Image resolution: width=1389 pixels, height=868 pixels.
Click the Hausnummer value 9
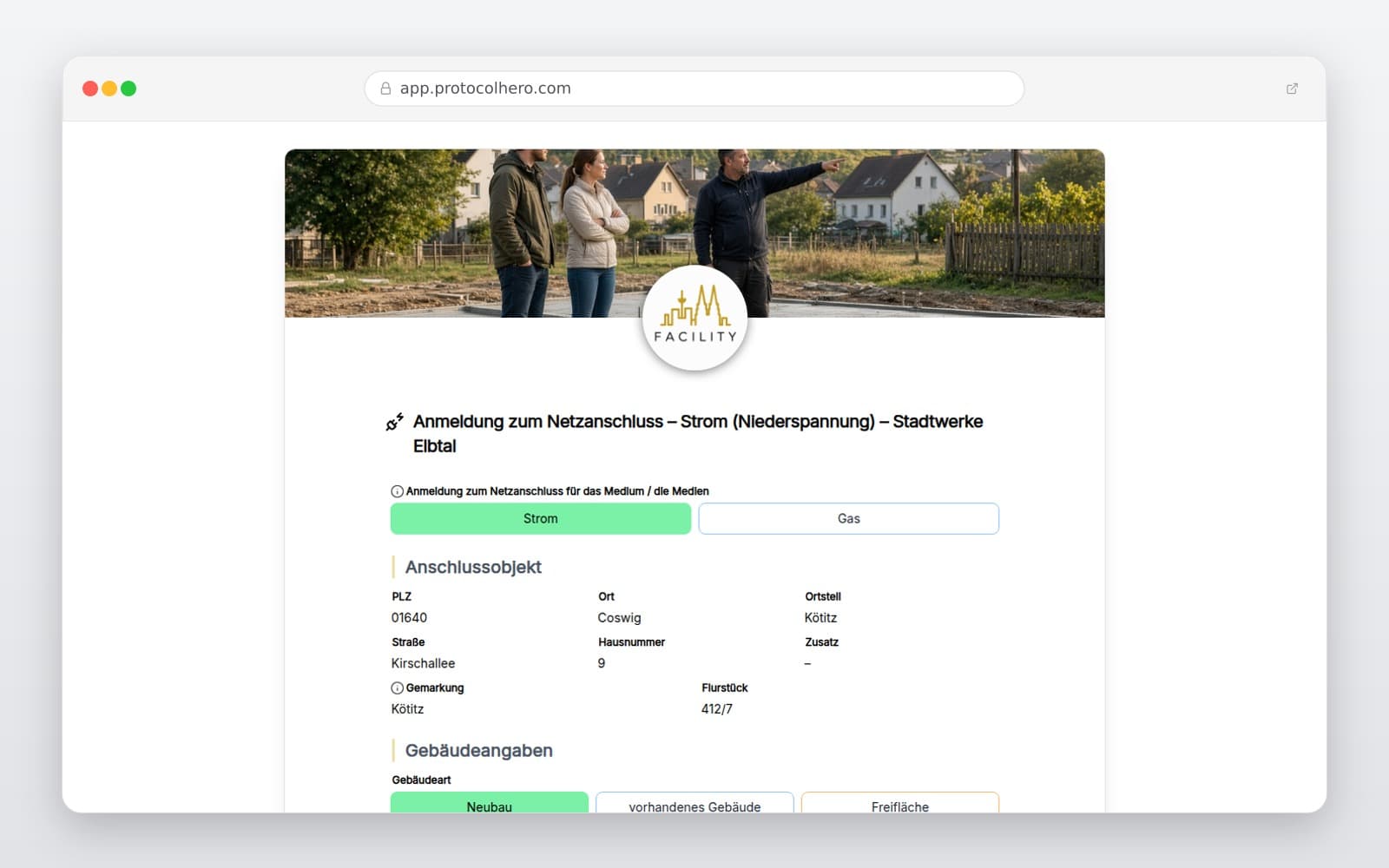coord(602,663)
